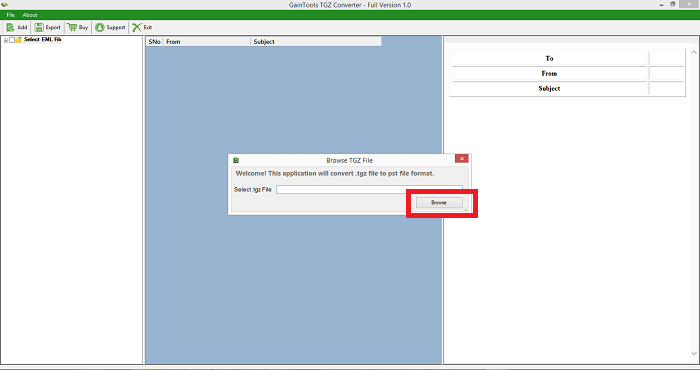Click the green icon in Browse TGZ File dialog title
700x370 pixels.
pos(236,160)
